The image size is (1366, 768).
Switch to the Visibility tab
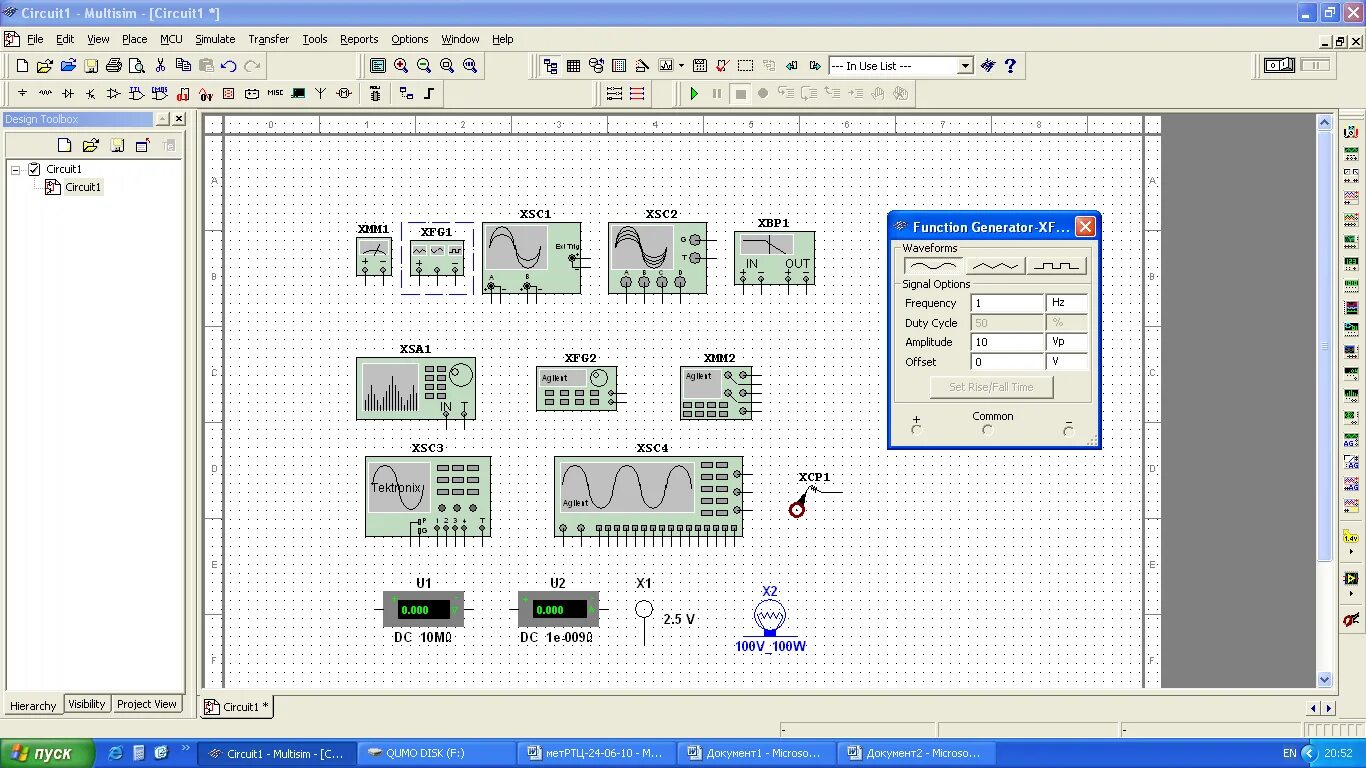tap(86, 704)
